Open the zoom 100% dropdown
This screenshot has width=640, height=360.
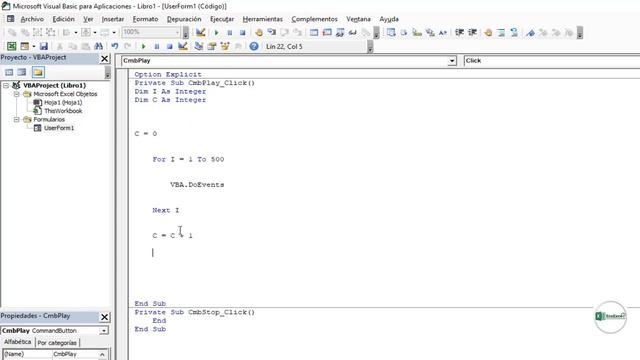tap(178, 32)
